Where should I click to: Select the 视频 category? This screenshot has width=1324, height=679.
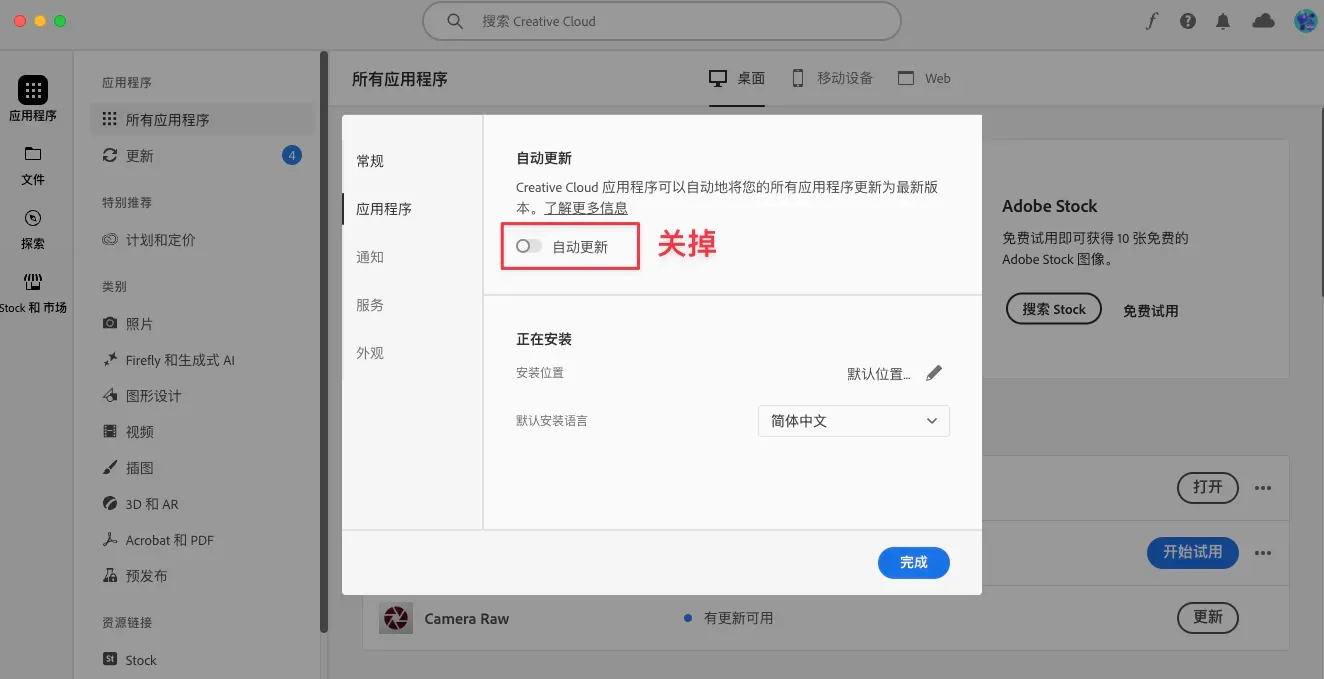[203, 431]
